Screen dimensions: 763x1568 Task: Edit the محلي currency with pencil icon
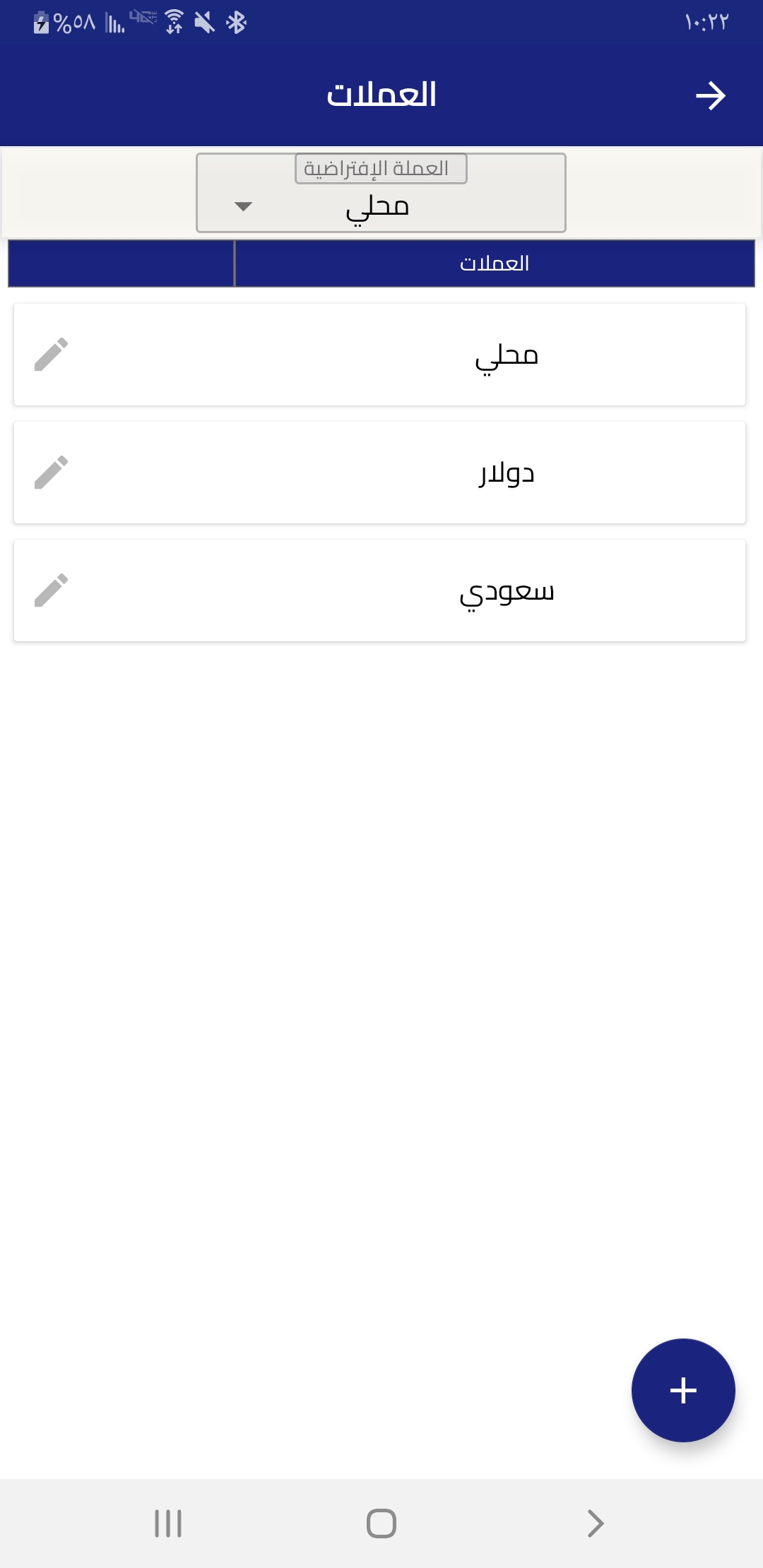52,355
